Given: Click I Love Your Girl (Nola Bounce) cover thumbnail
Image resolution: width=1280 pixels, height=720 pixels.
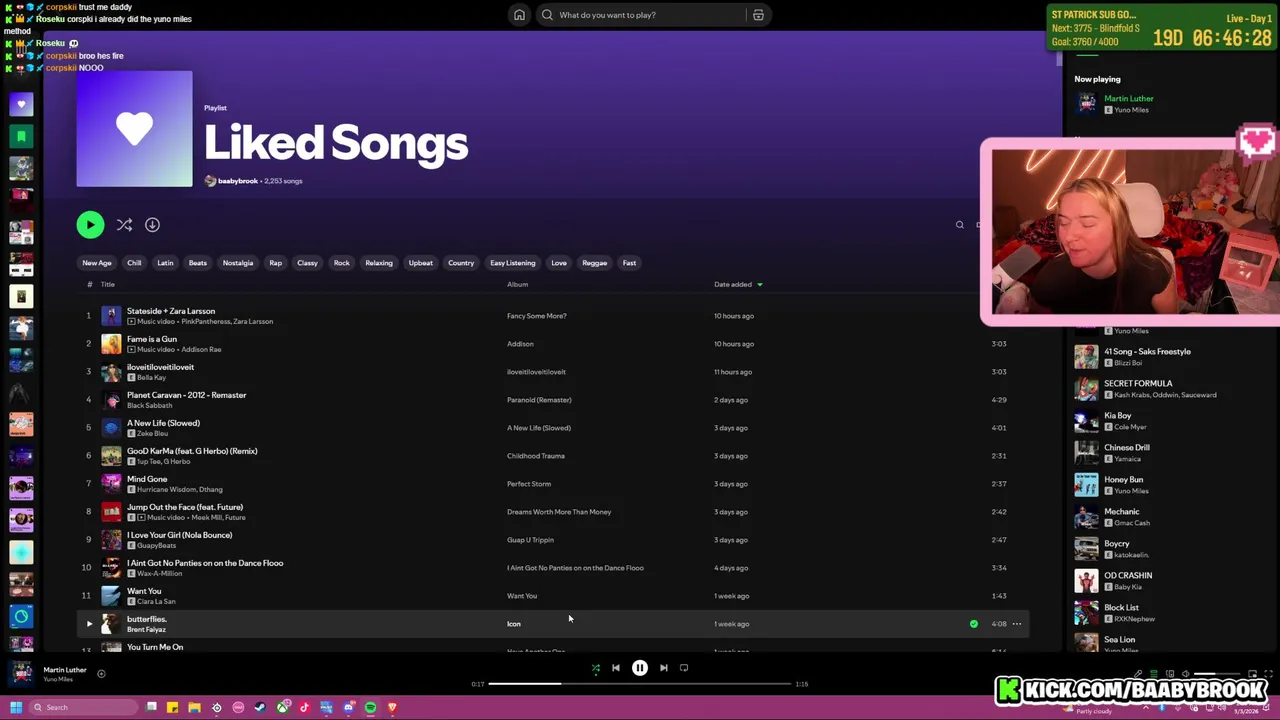Looking at the screenshot, I should 111,540.
